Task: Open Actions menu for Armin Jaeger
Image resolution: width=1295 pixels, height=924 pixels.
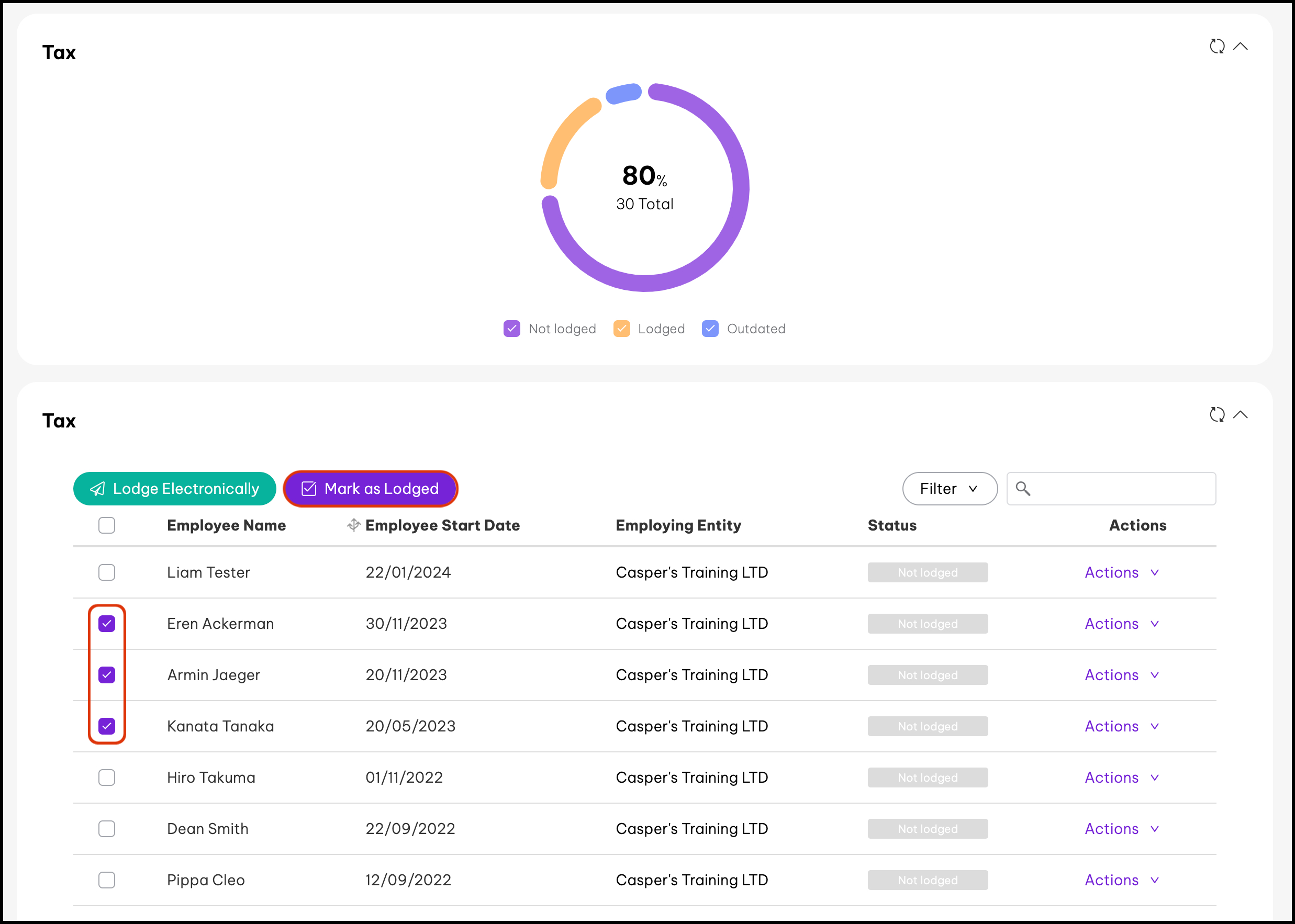Action: coord(1121,675)
